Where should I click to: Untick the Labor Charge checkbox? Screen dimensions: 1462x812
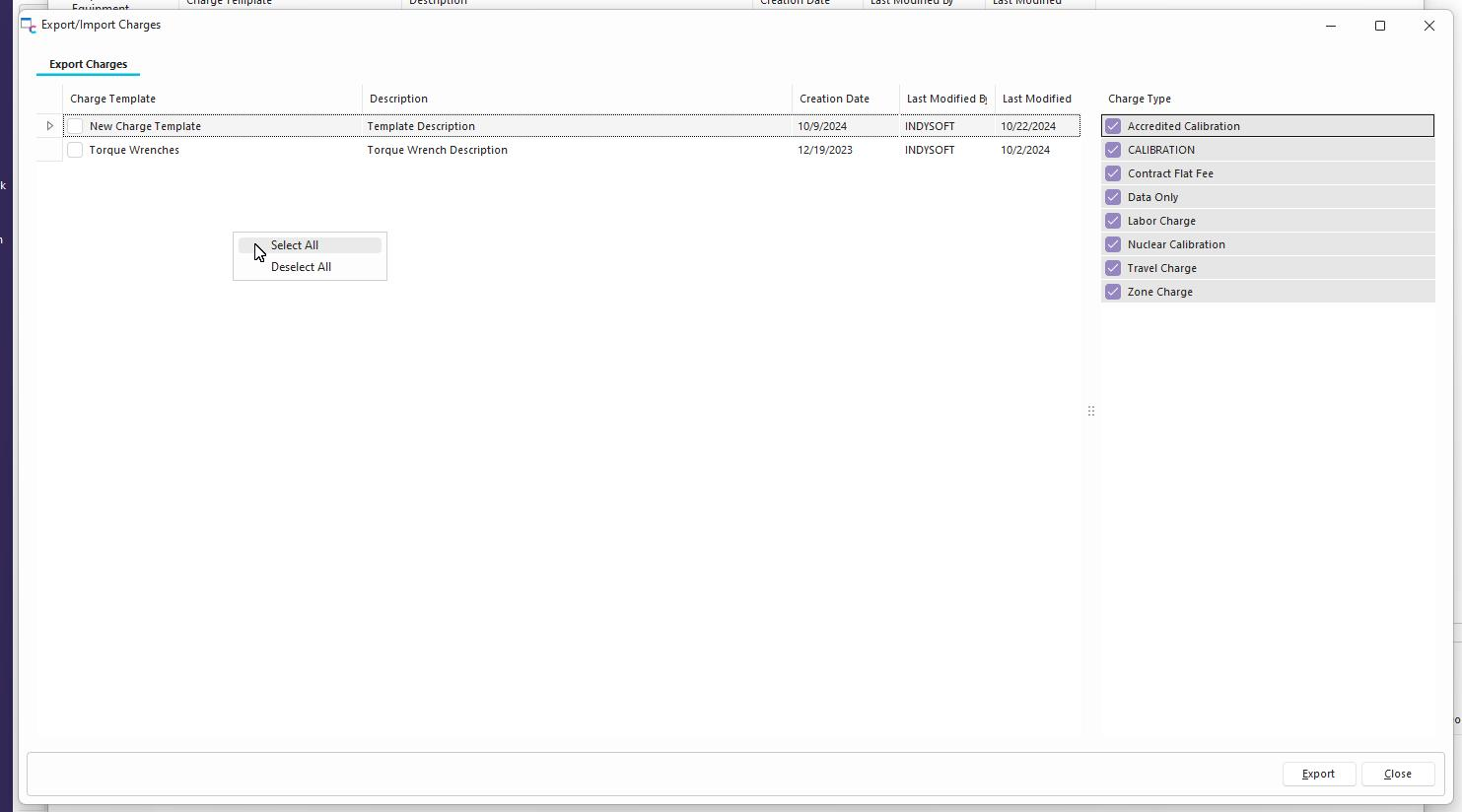pos(1113,221)
